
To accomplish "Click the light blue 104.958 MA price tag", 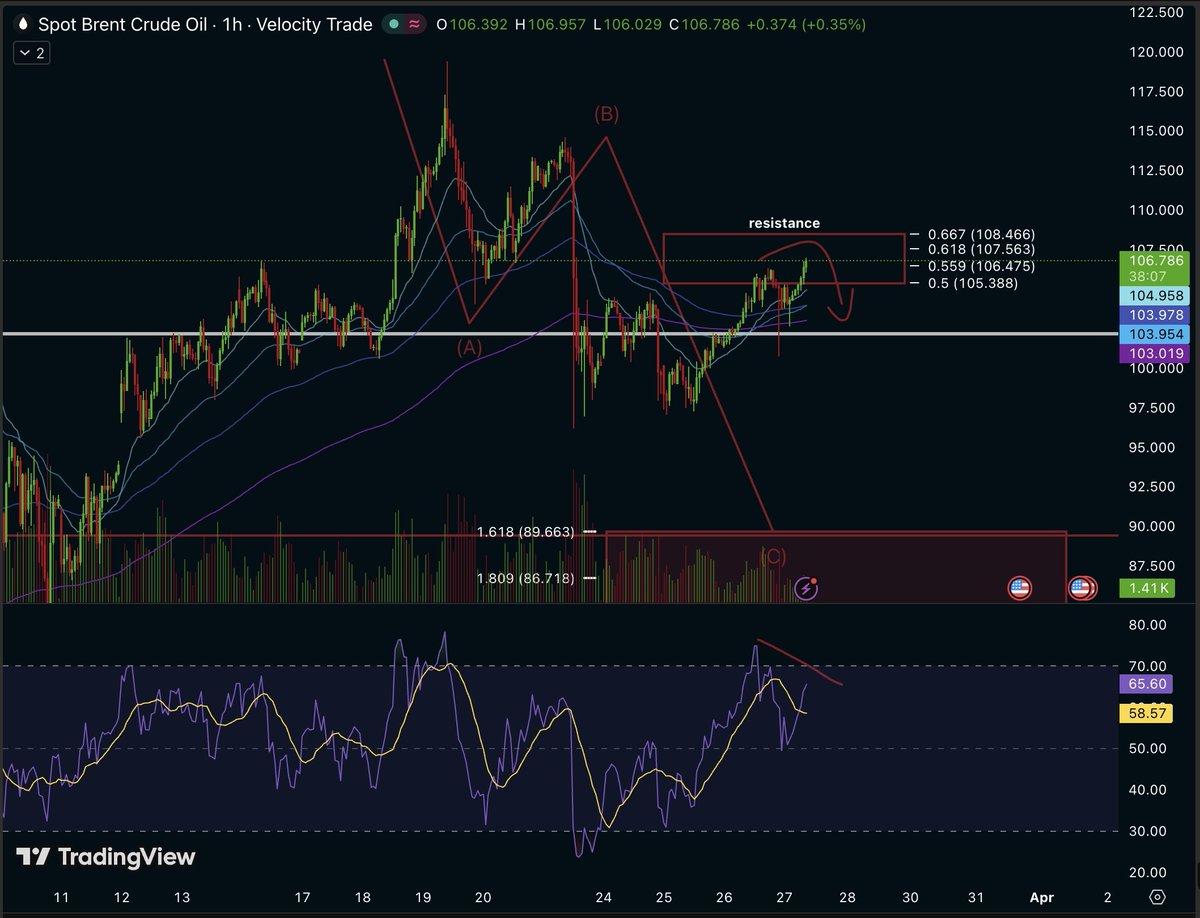I will click(1153, 296).
